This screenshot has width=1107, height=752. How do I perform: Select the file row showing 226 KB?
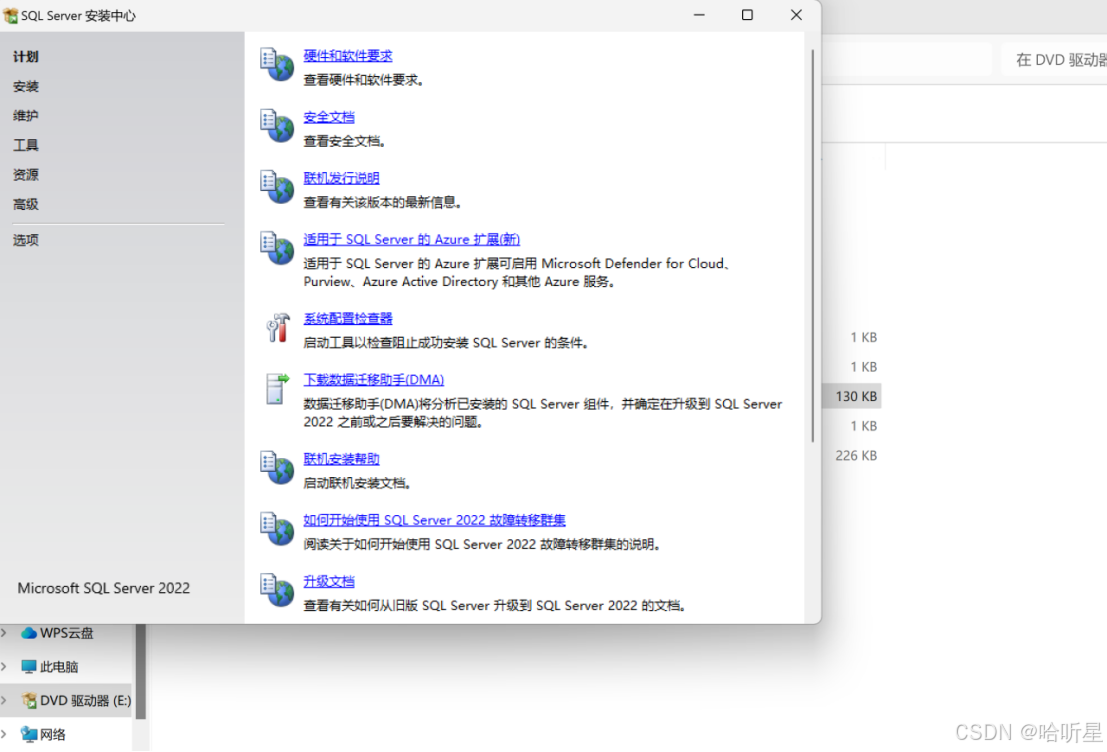coord(853,455)
